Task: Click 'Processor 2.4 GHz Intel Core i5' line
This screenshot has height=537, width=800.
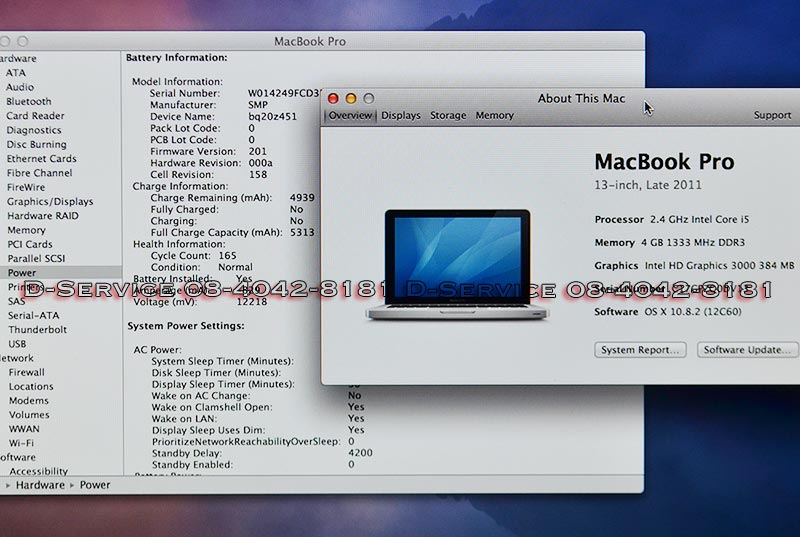Action: [672, 219]
